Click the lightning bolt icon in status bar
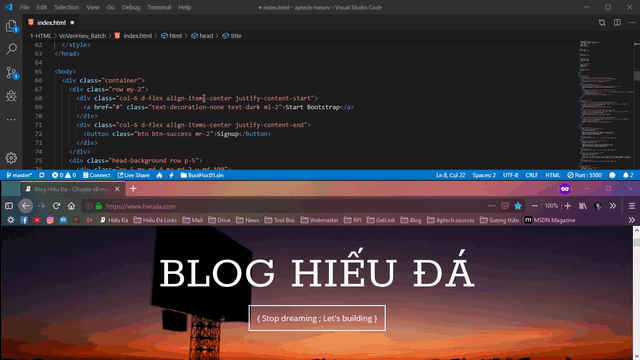Viewport: 640px width, 360px height. point(171,175)
